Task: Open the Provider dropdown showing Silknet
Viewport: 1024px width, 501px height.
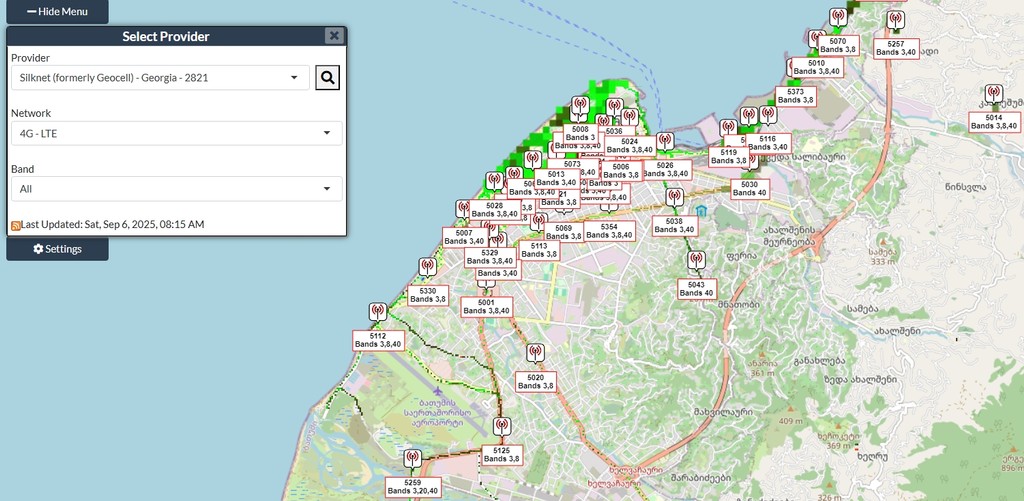Action: tap(160, 78)
